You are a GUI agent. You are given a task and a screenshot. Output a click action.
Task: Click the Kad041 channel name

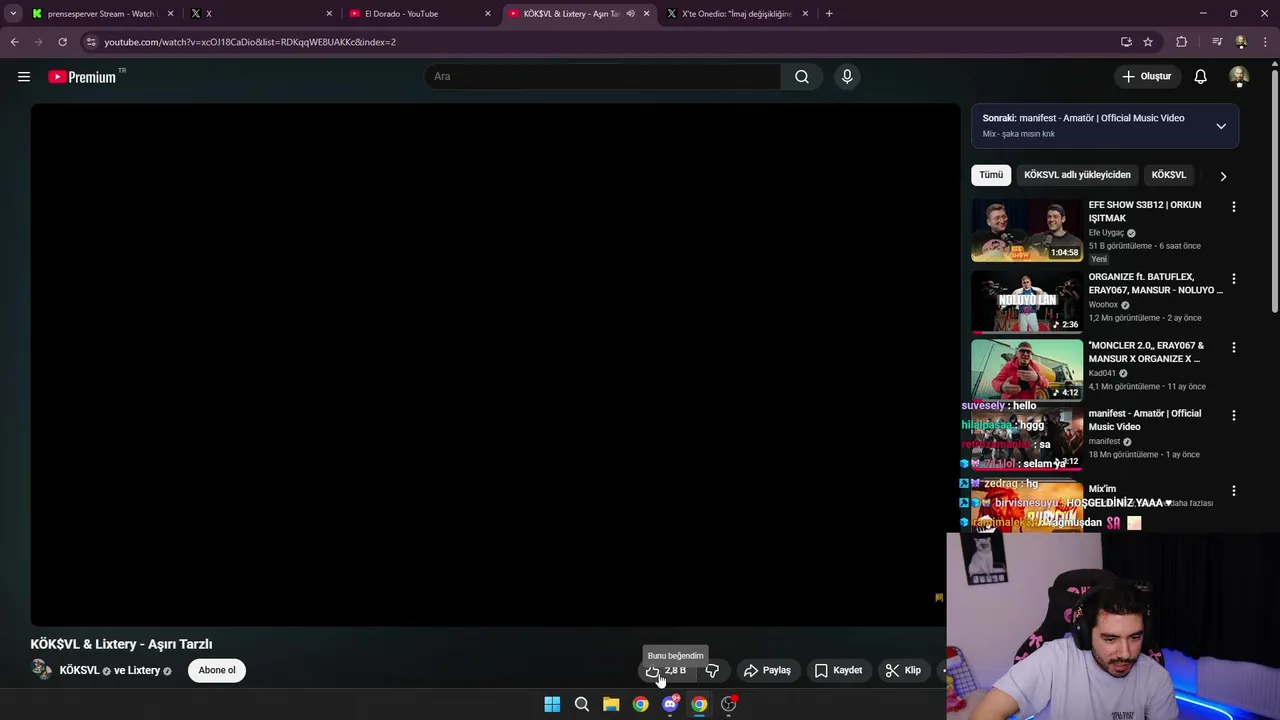(1102, 374)
